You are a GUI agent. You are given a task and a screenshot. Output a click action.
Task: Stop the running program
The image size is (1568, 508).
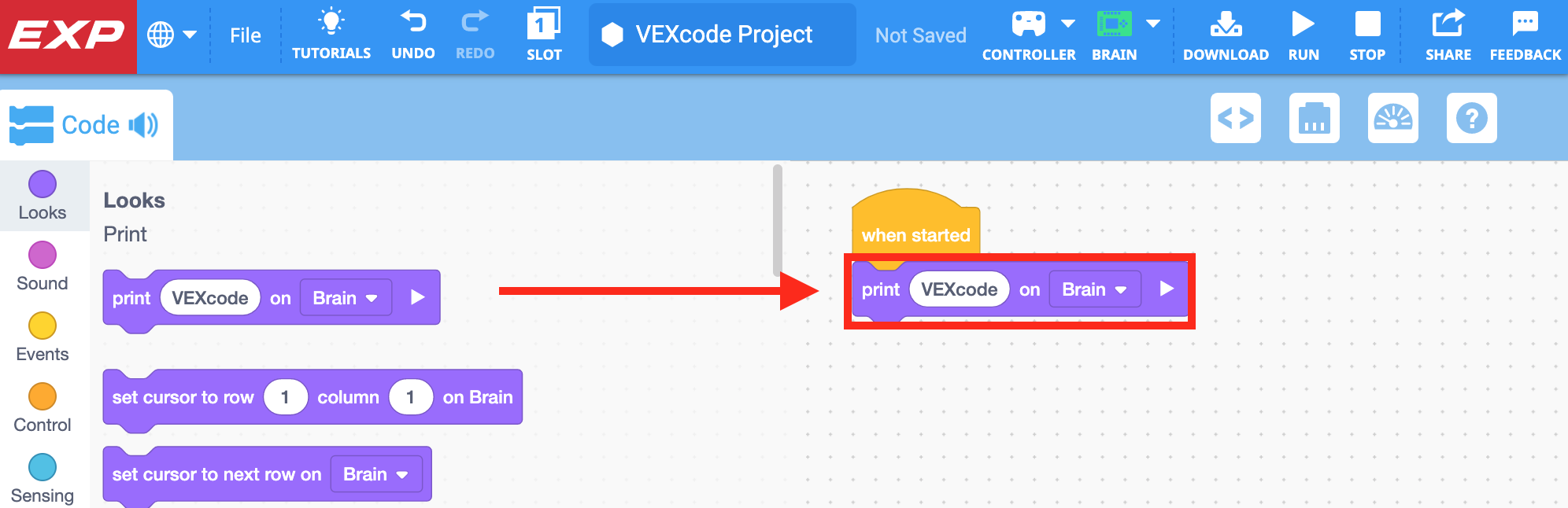pyautogui.click(x=1366, y=22)
